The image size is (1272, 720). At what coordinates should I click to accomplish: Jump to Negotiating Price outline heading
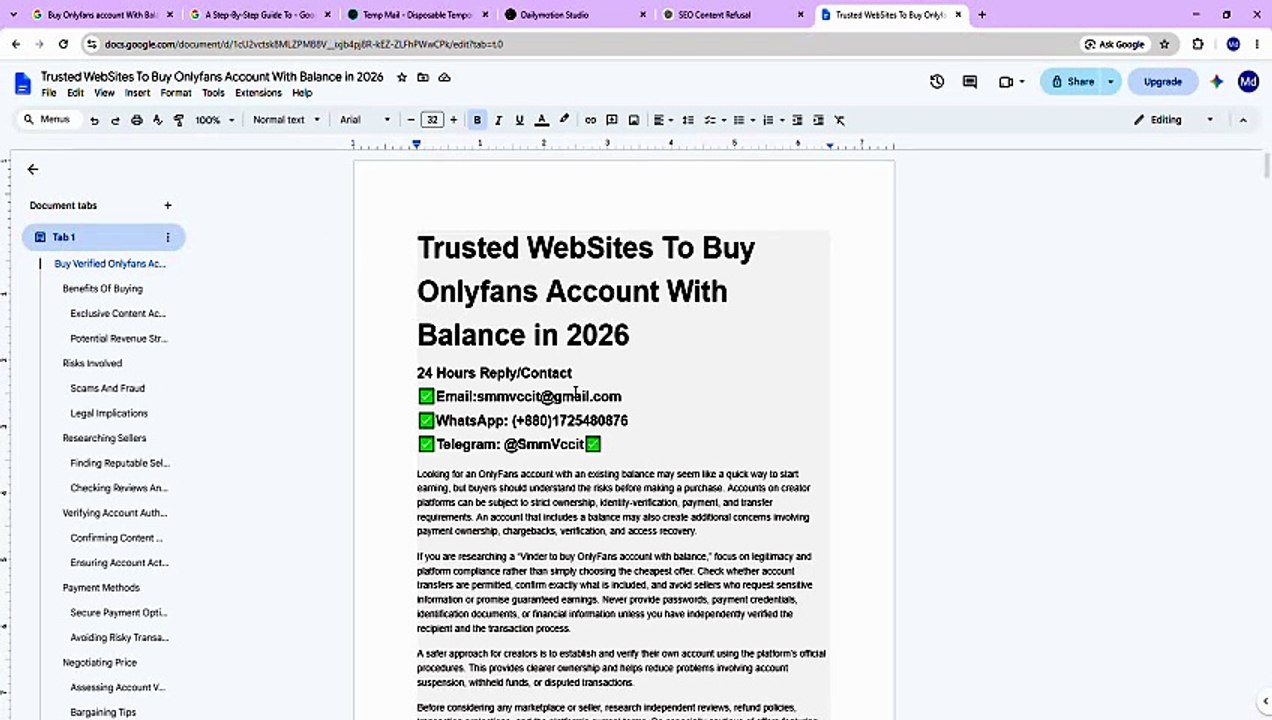pyautogui.click(x=99, y=663)
